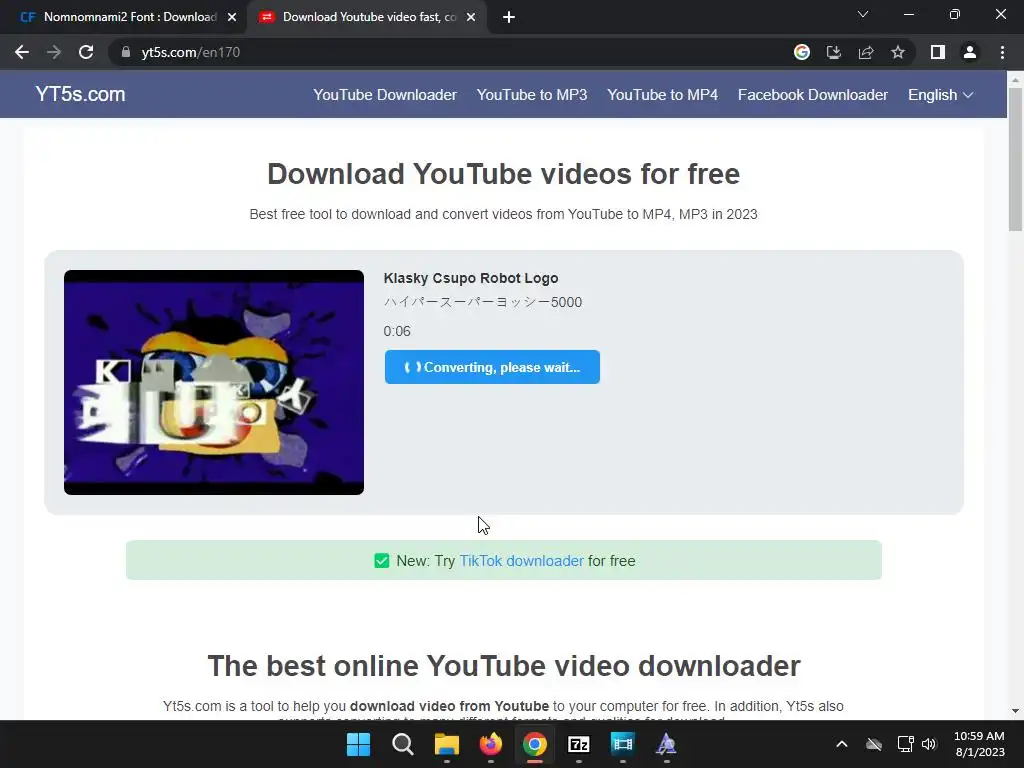Open YouTube to MP3 nav item
This screenshot has width=1024, height=768.
click(x=532, y=95)
